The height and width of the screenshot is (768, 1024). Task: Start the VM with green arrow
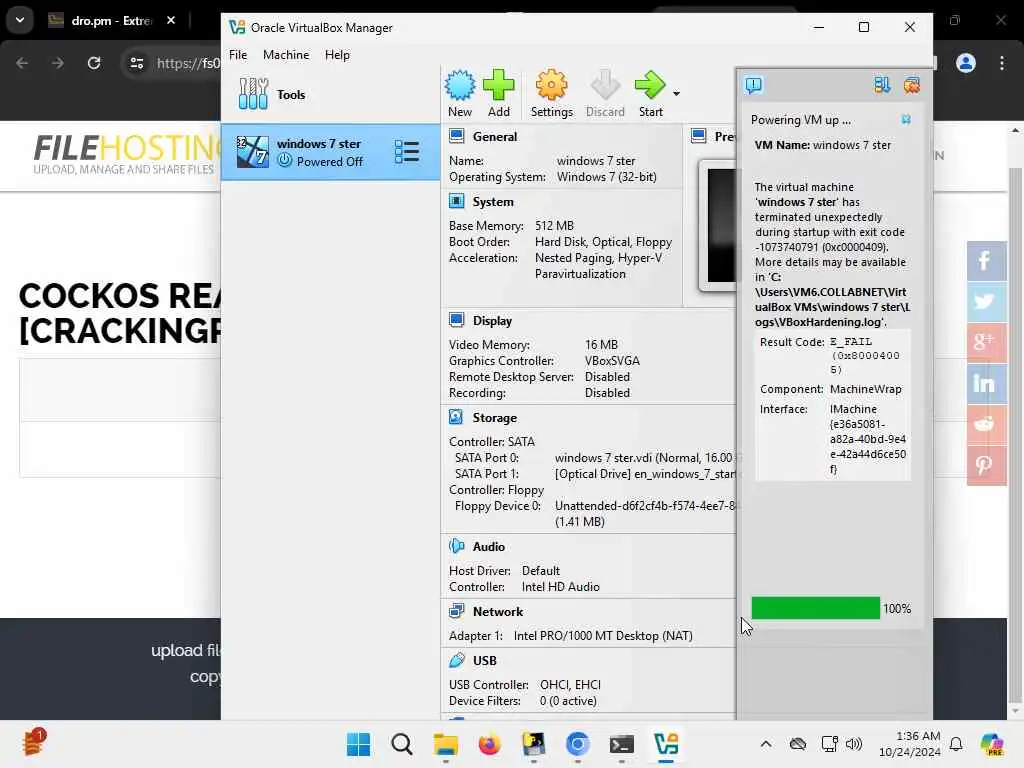click(650, 93)
